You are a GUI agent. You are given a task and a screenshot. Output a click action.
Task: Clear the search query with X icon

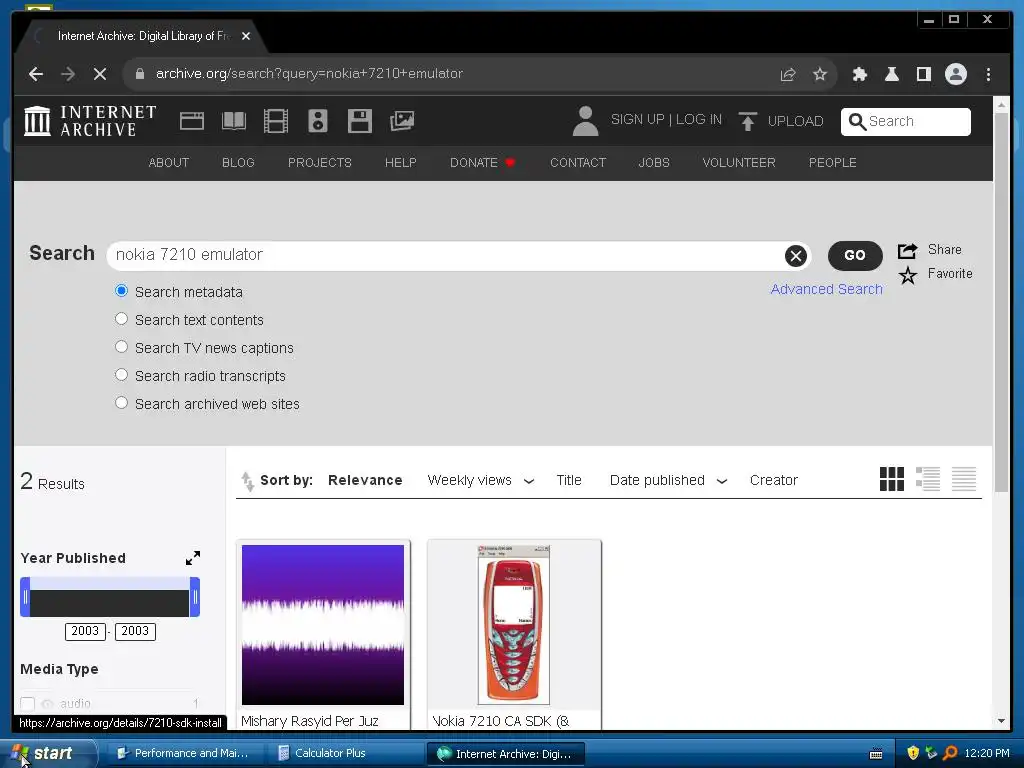coord(795,256)
